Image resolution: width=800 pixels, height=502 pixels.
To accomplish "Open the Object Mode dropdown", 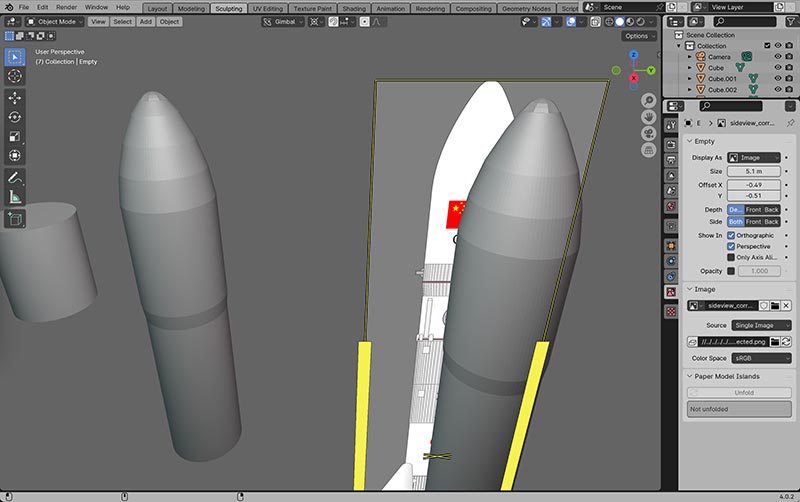I will (x=54, y=21).
